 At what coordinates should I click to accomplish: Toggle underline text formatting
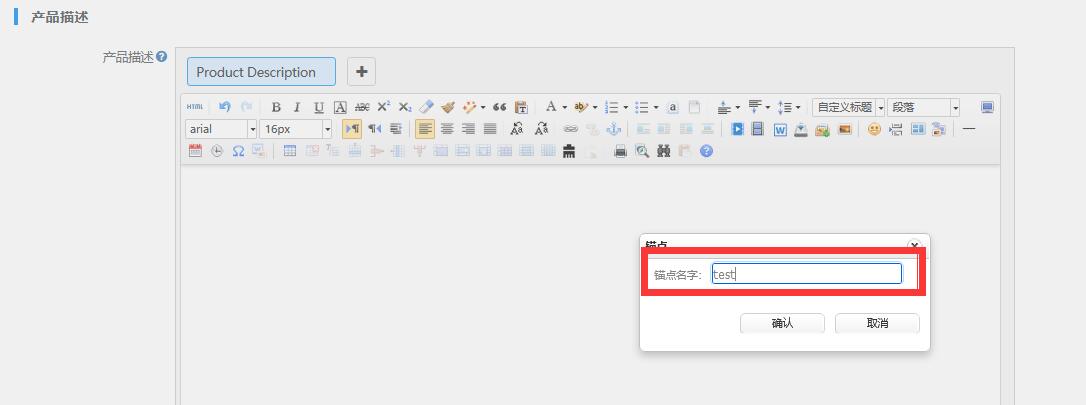[x=318, y=107]
